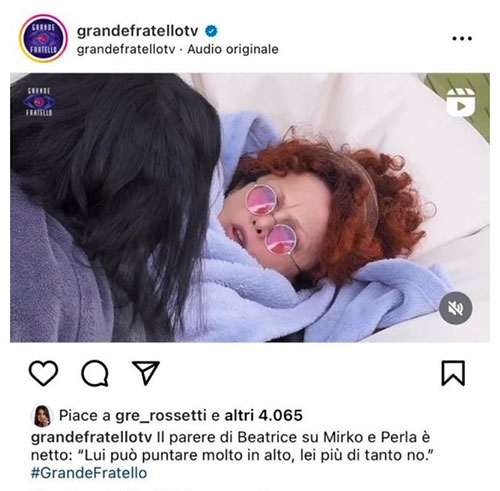Screen dimensions: 500x491
Task: View the altri 4.065 likes list
Action: (263, 415)
